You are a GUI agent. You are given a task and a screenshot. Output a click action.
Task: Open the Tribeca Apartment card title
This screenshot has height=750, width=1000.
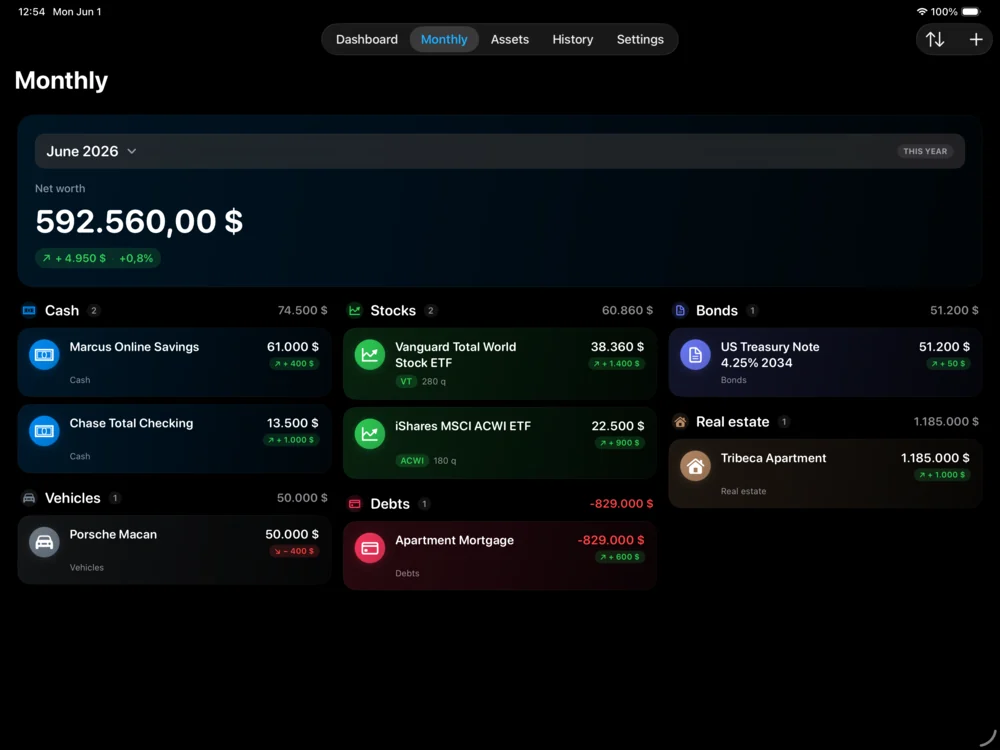pos(773,458)
